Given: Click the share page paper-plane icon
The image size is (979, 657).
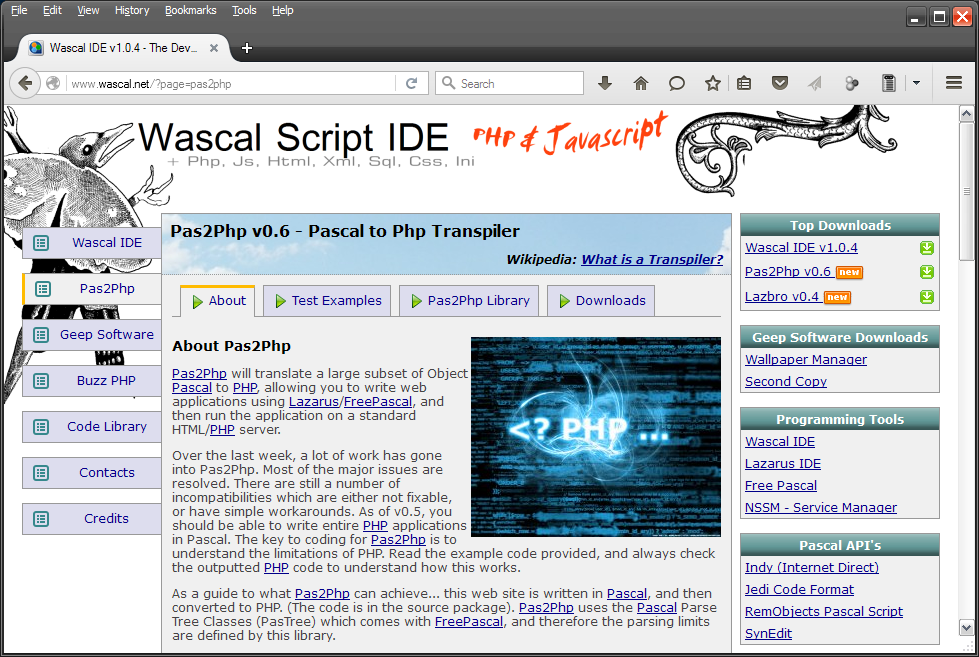Looking at the screenshot, I should (816, 83).
